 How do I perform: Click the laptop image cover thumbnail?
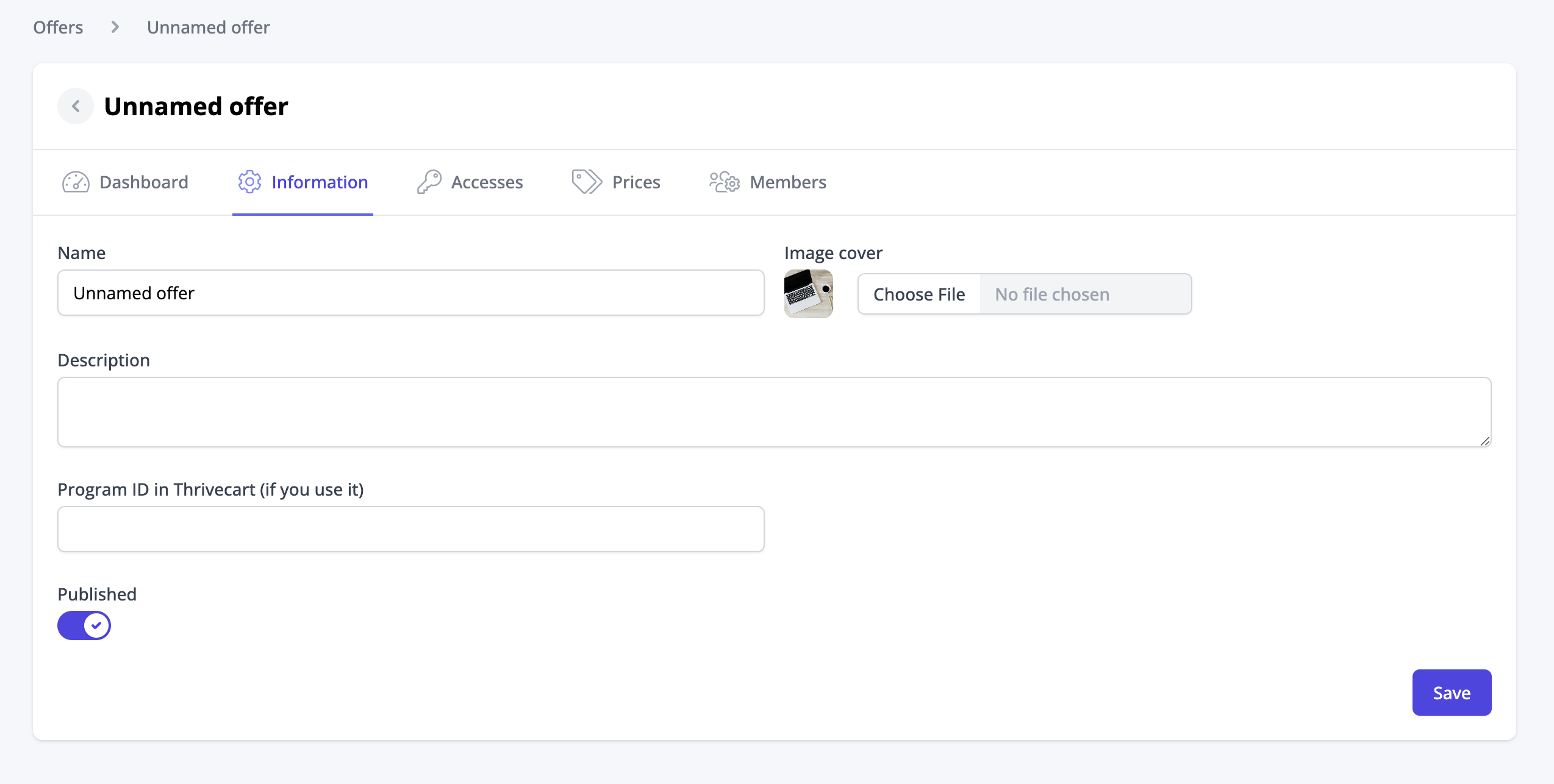pos(809,294)
